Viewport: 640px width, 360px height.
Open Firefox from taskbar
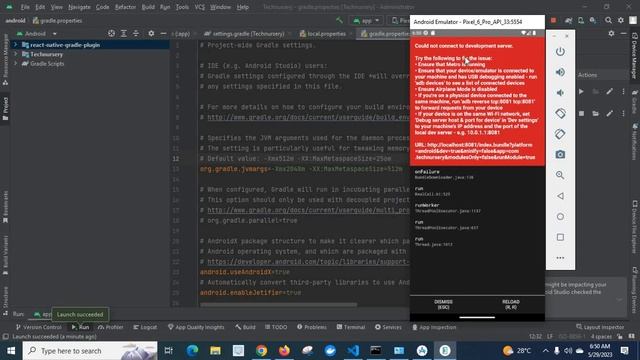pos(284,351)
